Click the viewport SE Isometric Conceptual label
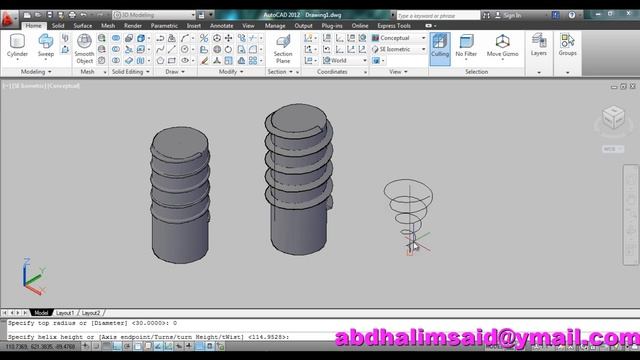This screenshot has width=640, height=360. [x=42, y=86]
